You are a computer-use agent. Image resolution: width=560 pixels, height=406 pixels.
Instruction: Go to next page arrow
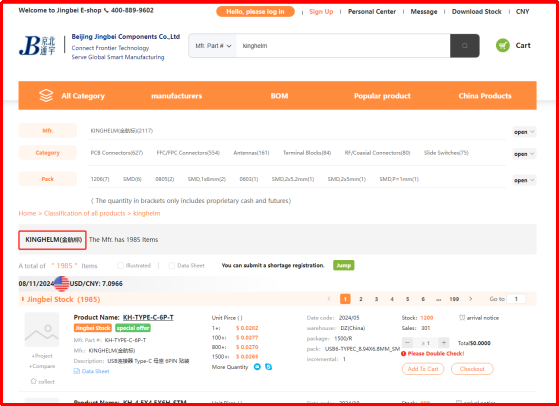point(471,299)
